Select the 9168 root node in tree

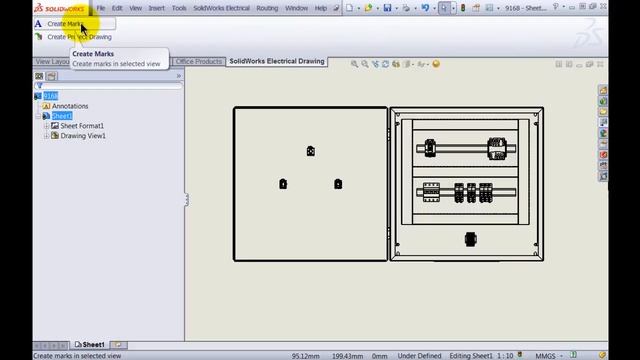pos(51,96)
